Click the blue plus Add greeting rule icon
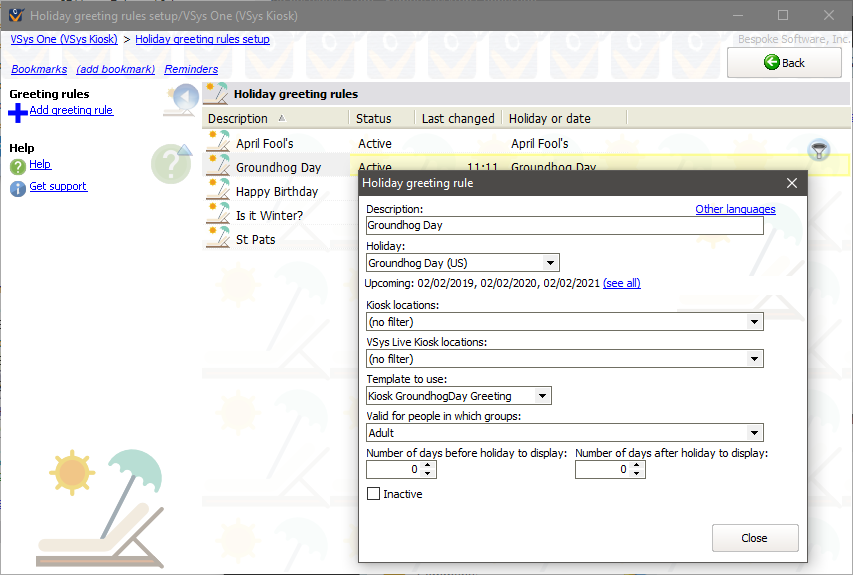The height and width of the screenshot is (575, 853). coord(18,112)
